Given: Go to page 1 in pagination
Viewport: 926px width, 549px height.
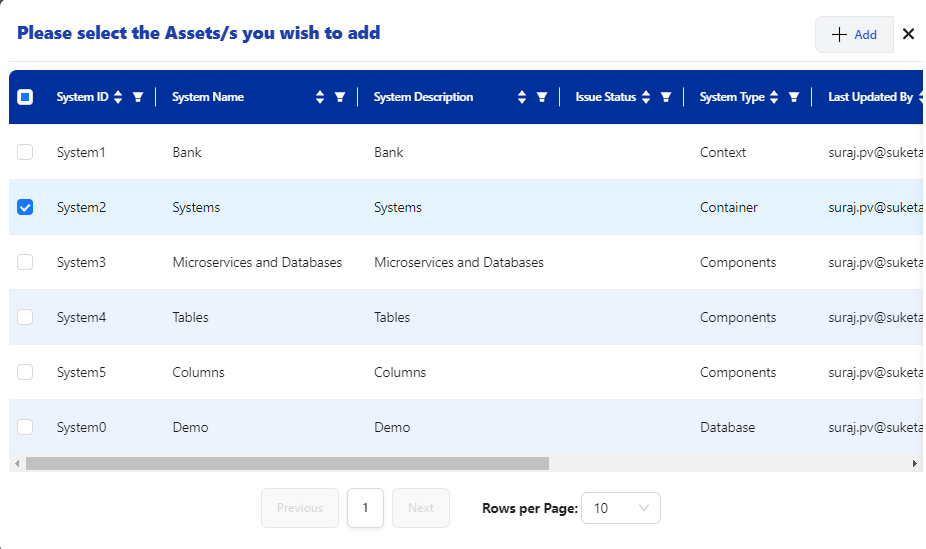Looking at the screenshot, I should click(365, 508).
